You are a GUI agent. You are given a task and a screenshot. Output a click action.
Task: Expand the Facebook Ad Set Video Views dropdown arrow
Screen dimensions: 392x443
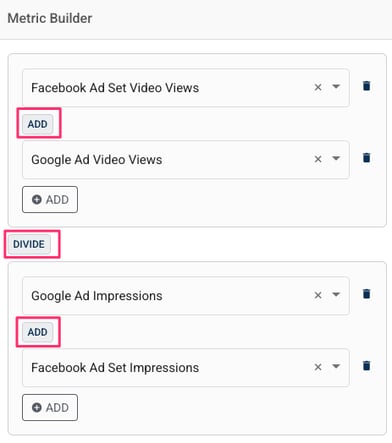pos(336,87)
